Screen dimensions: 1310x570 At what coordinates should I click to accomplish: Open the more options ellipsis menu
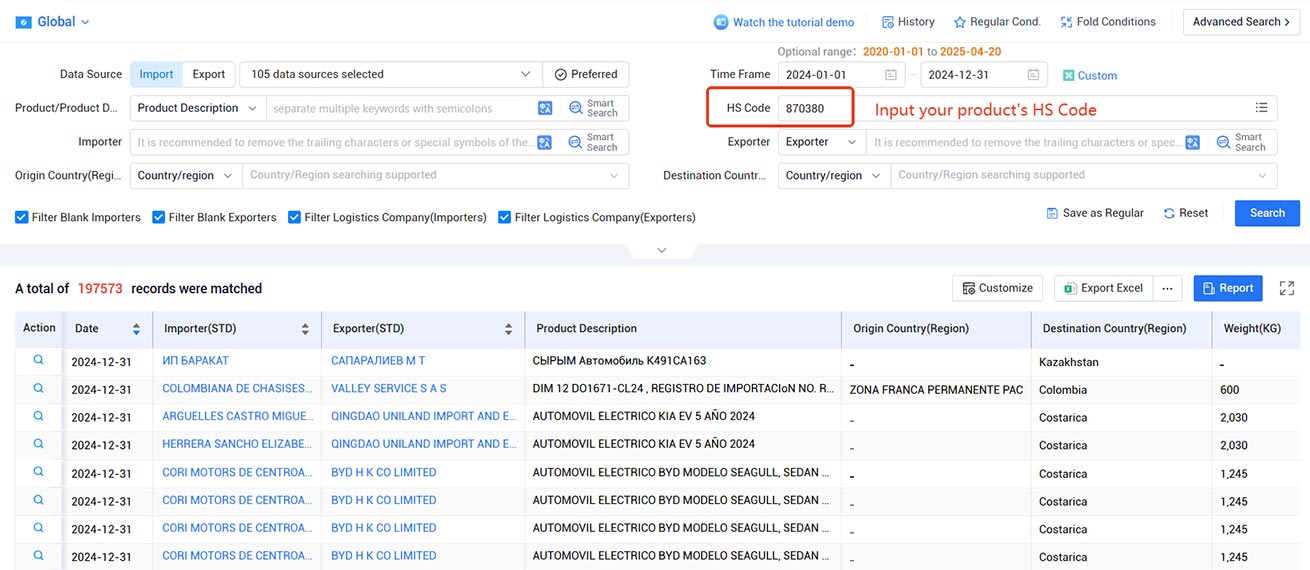(x=1167, y=288)
